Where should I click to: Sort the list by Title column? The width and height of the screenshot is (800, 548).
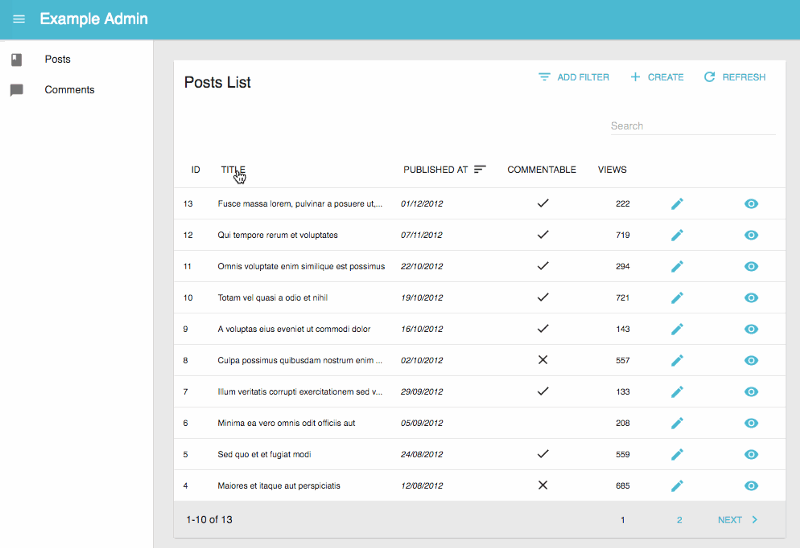pyautogui.click(x=232, y=170)
